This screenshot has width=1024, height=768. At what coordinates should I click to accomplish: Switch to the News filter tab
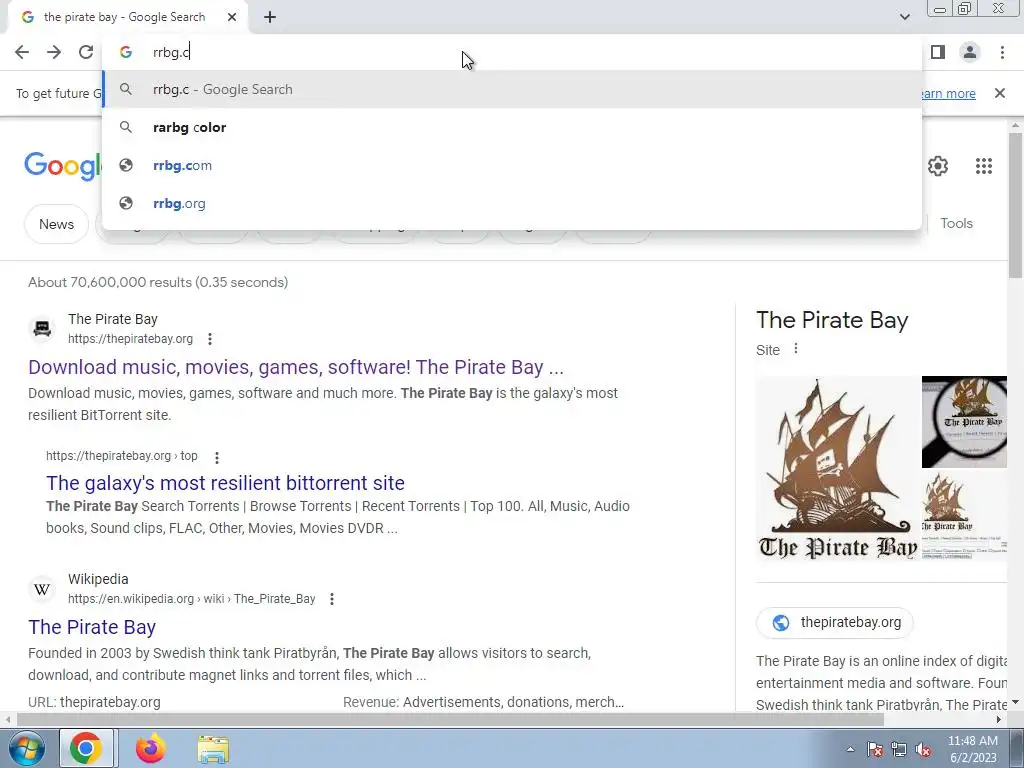click(56, 224)
